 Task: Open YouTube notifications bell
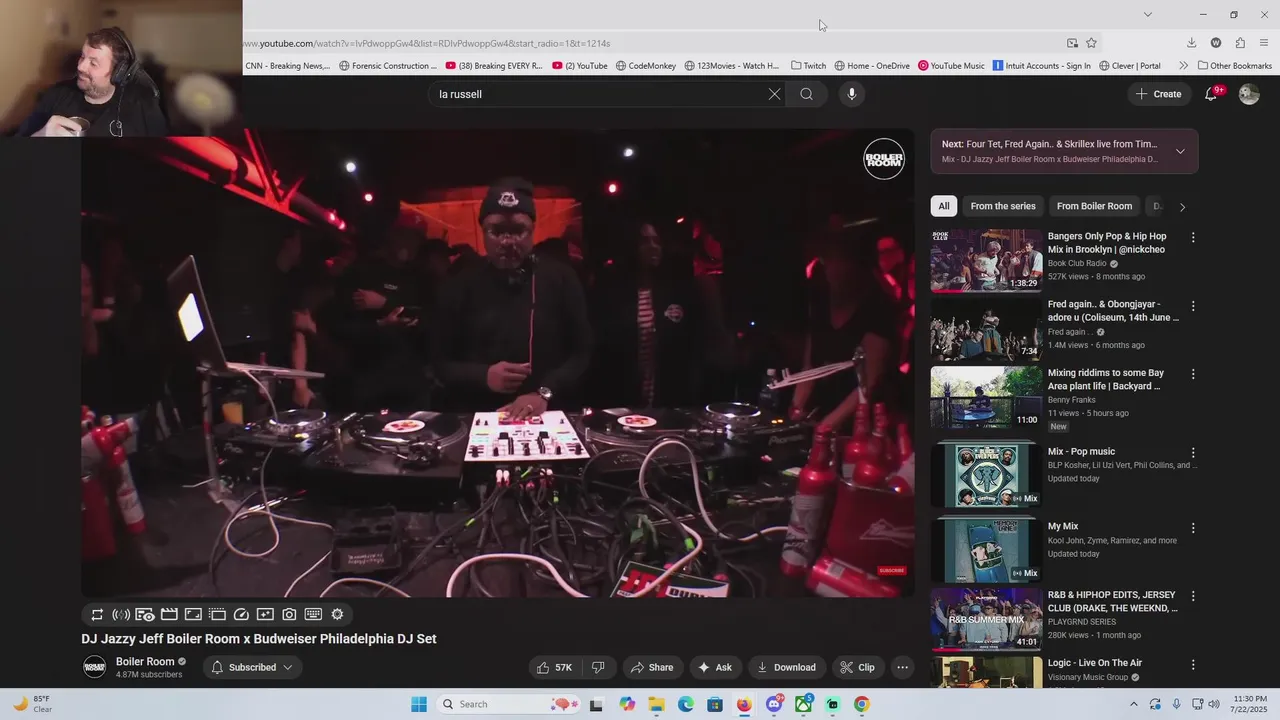tap(1211, 94)
